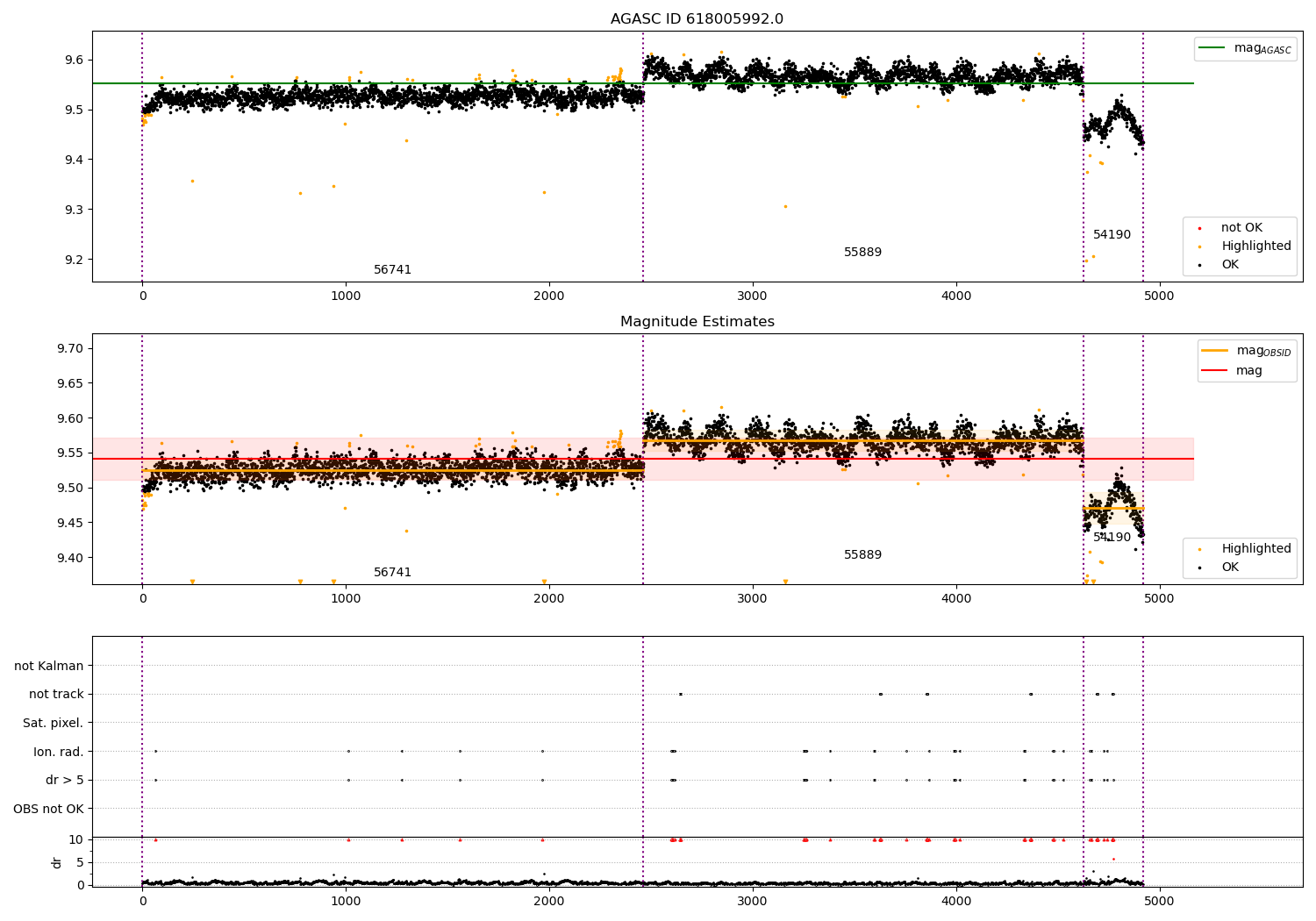Click the 'Highlighted' legend entry in top plot
This screenshot has height=921, width=1316.
point(1256,246)
